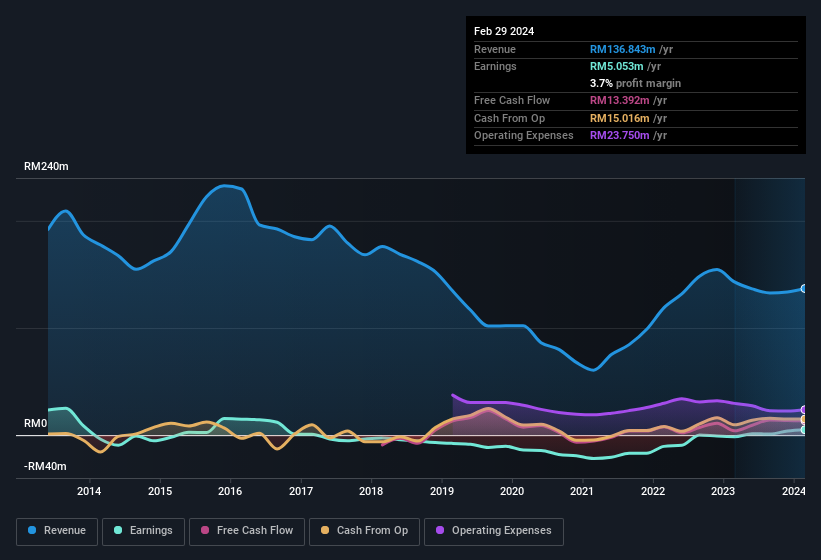Click the Operating Expenses label in tooltip
Viewport: 821px width, 560px height.
pyautogui.click(x=523, y=136)
